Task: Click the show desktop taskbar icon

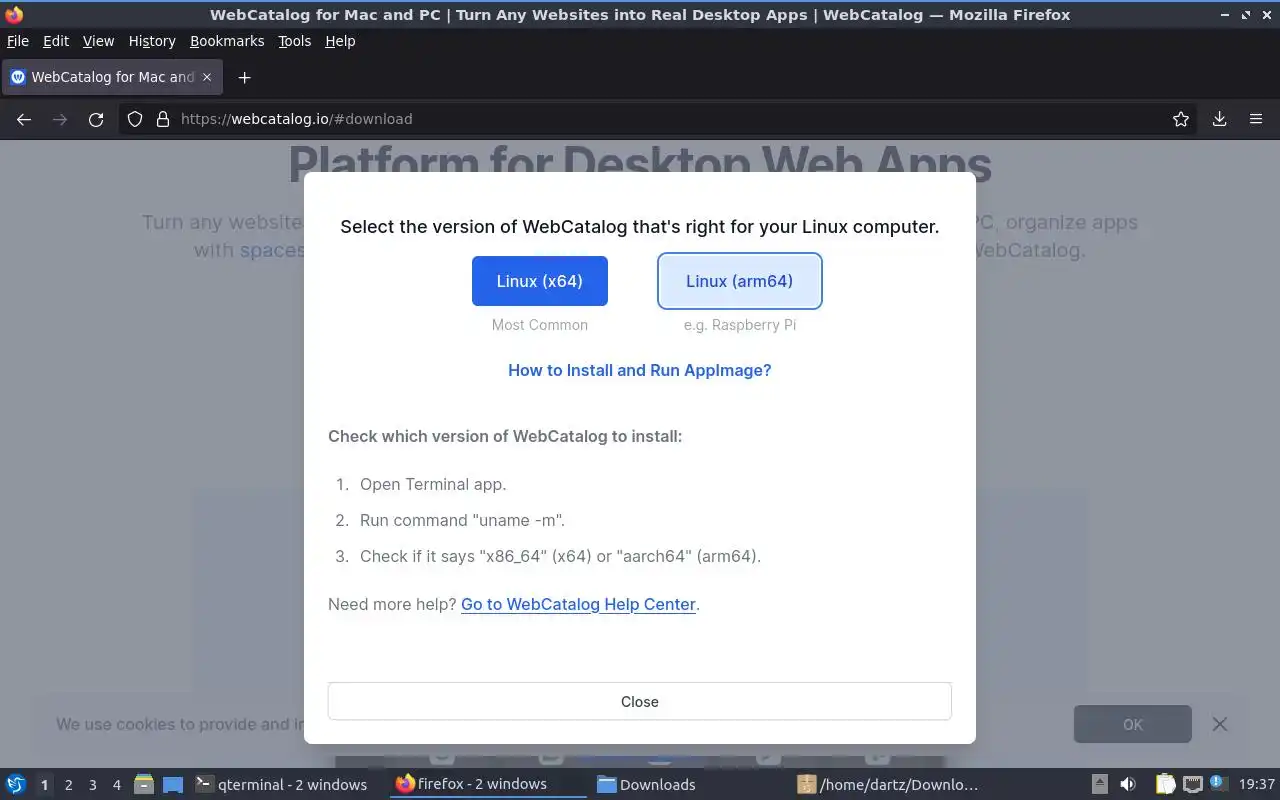Action: point(173,785)
